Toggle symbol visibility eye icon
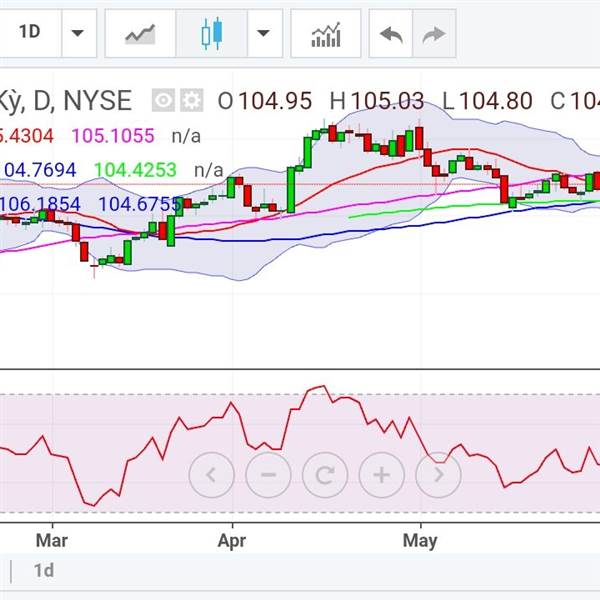Screen dimensions: 600x600 (x=163, y=100)
